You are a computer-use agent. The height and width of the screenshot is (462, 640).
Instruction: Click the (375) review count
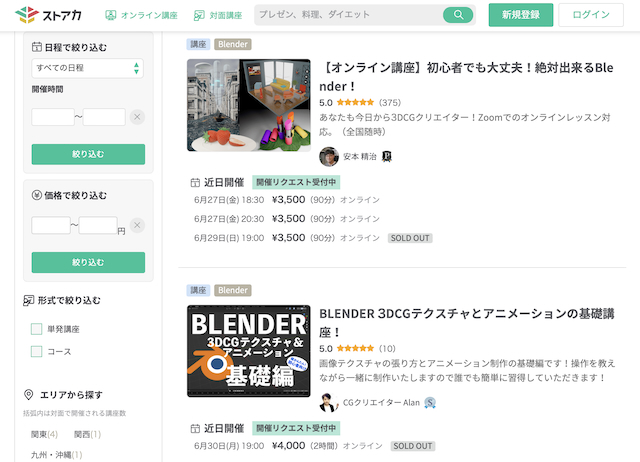tap(390, 102)
